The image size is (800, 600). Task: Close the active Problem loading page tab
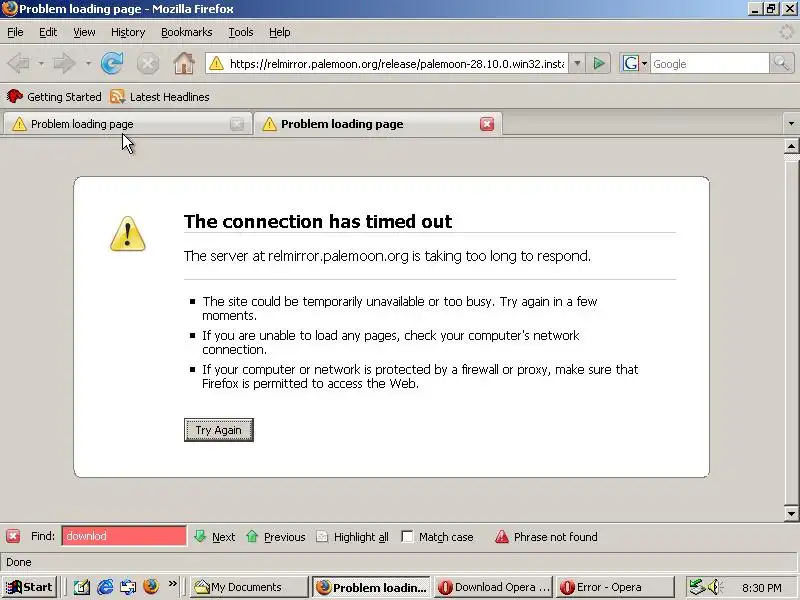pyautogui.click(x=487, y=124)
